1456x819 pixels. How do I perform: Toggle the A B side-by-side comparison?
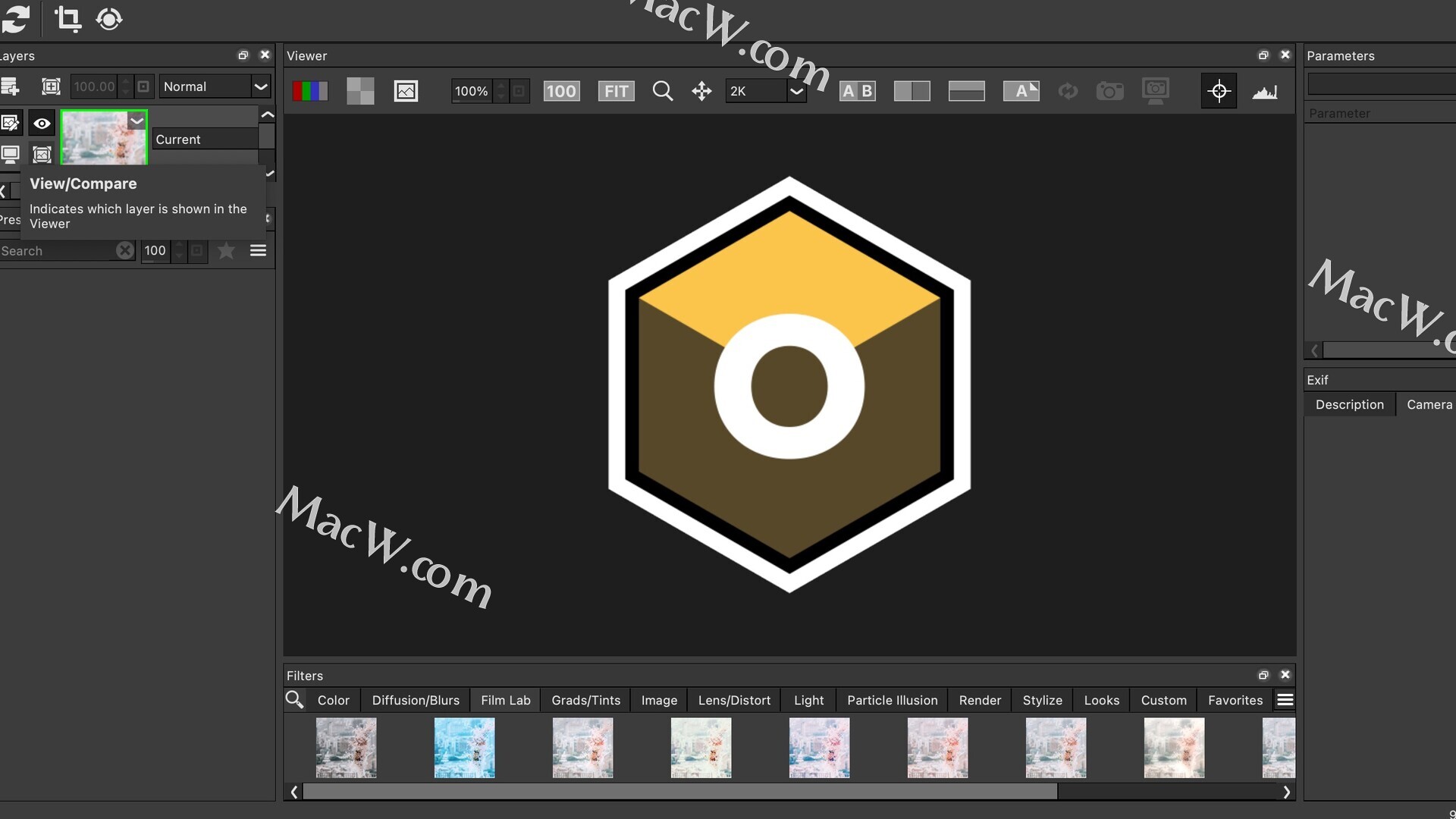(858, 91)
